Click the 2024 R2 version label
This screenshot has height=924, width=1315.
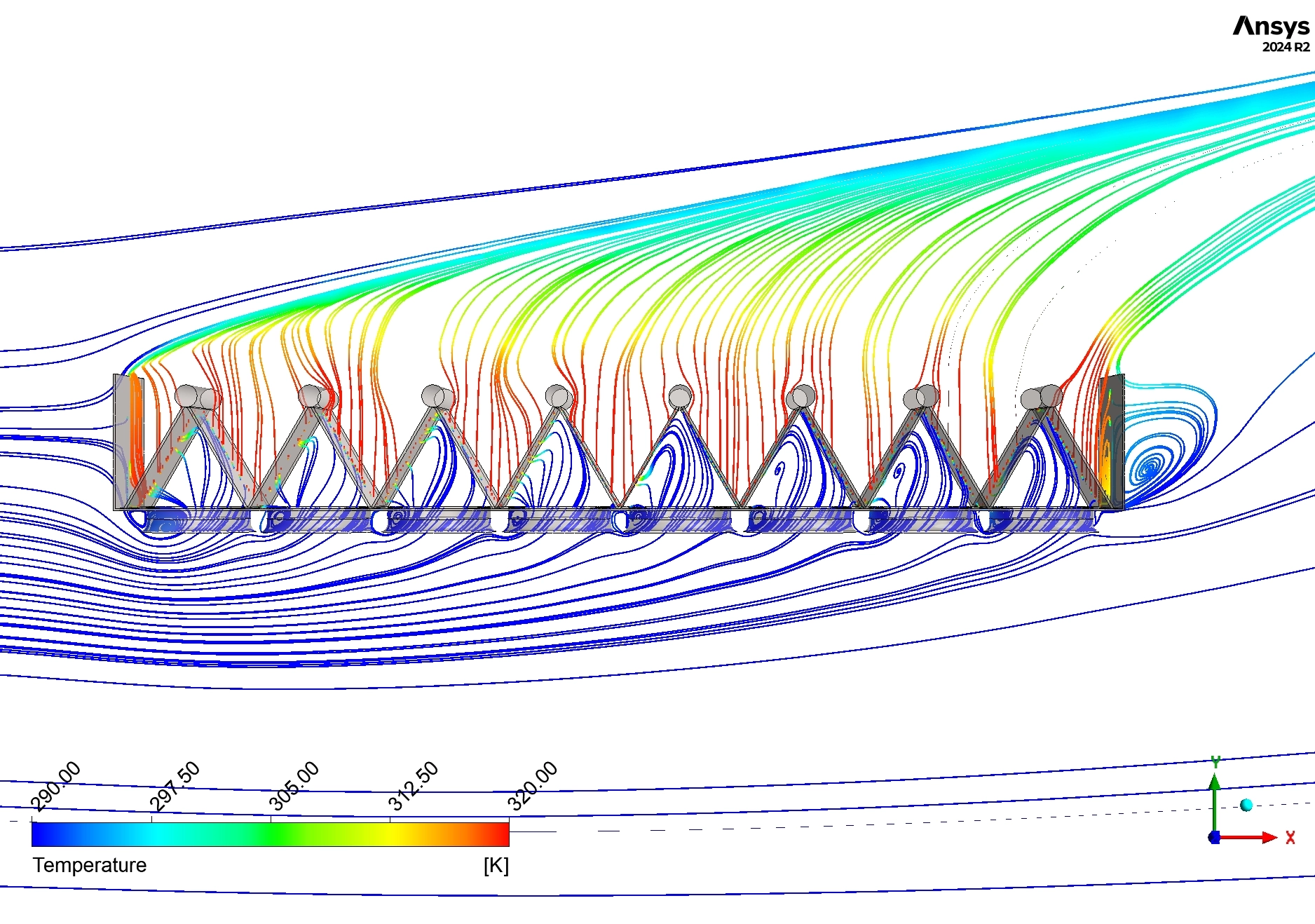point(1286,48)
